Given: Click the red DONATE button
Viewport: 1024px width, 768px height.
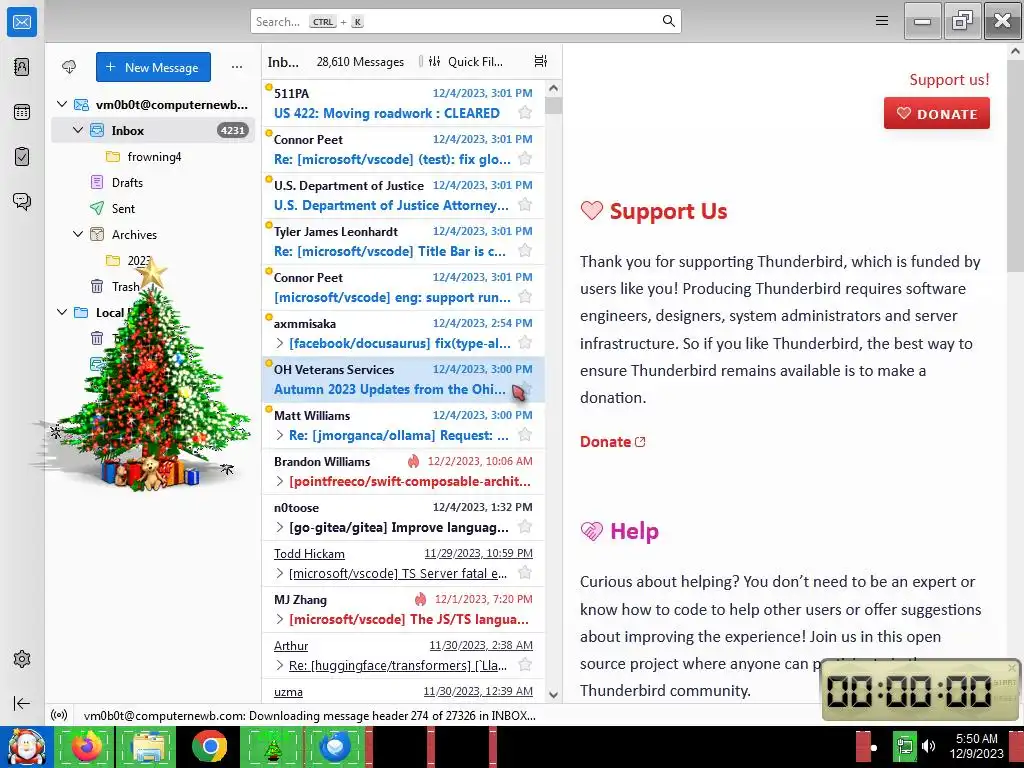Looking at the screenshot, I should coord(936,114).
